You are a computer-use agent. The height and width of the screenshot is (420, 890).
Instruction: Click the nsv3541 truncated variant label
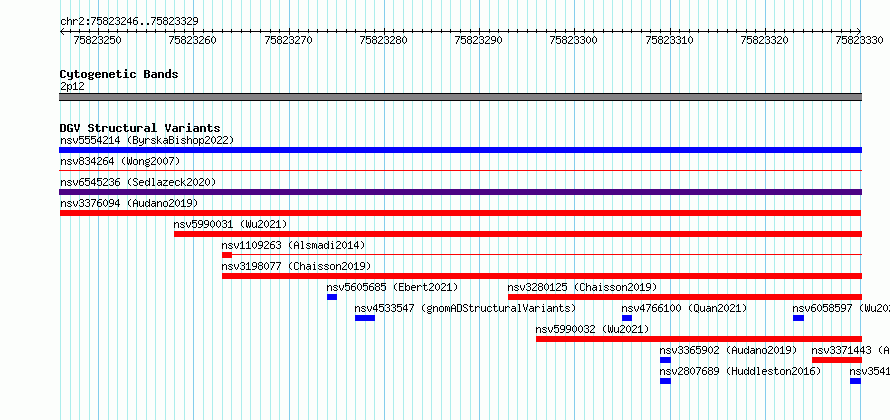(x=870, y=371)
